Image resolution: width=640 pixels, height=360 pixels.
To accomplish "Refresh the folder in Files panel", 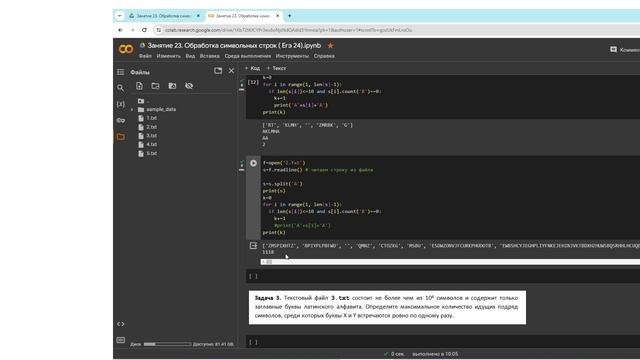I will [x=156, y=86].
